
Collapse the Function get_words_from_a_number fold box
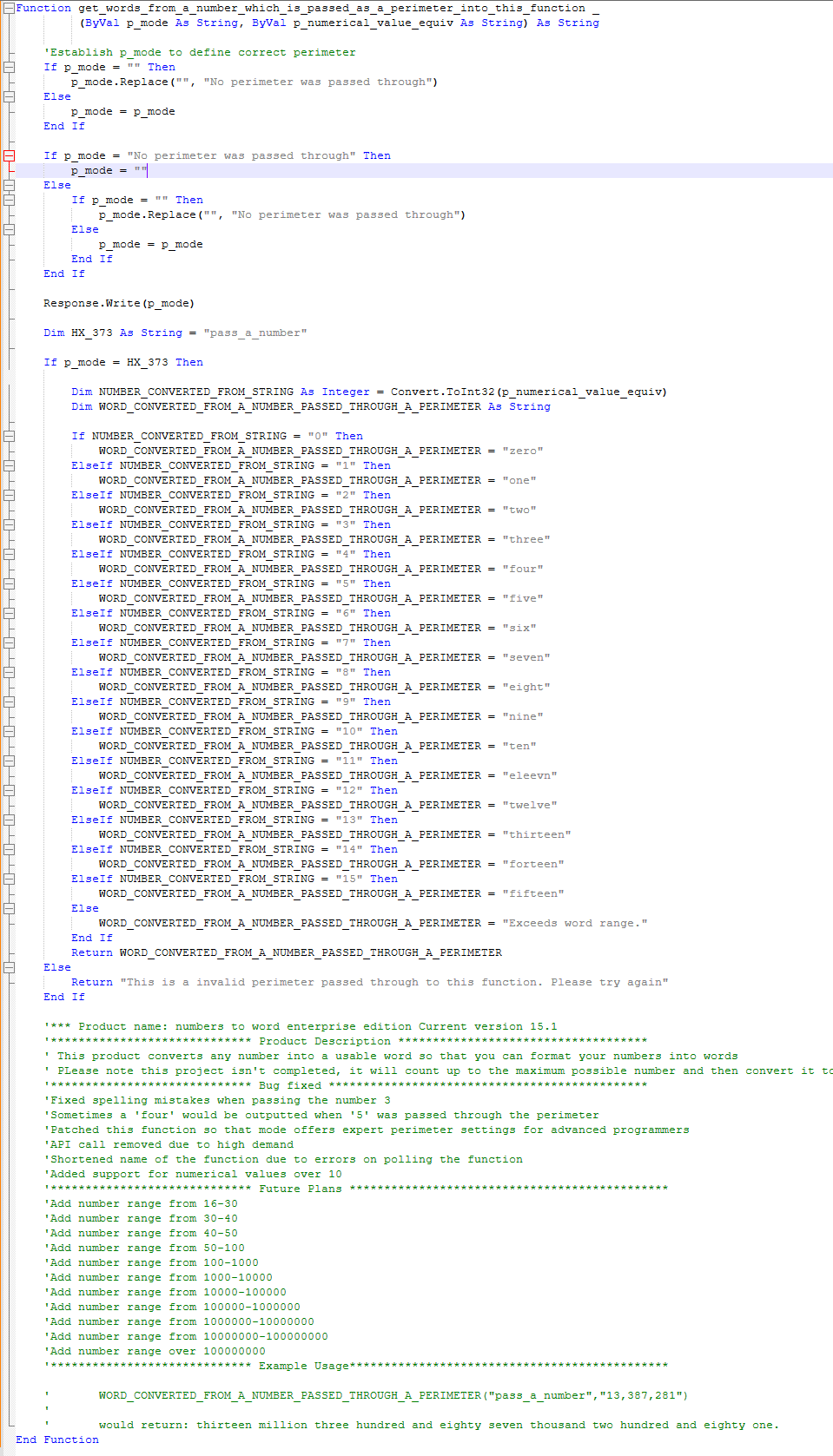click(9, 8)
